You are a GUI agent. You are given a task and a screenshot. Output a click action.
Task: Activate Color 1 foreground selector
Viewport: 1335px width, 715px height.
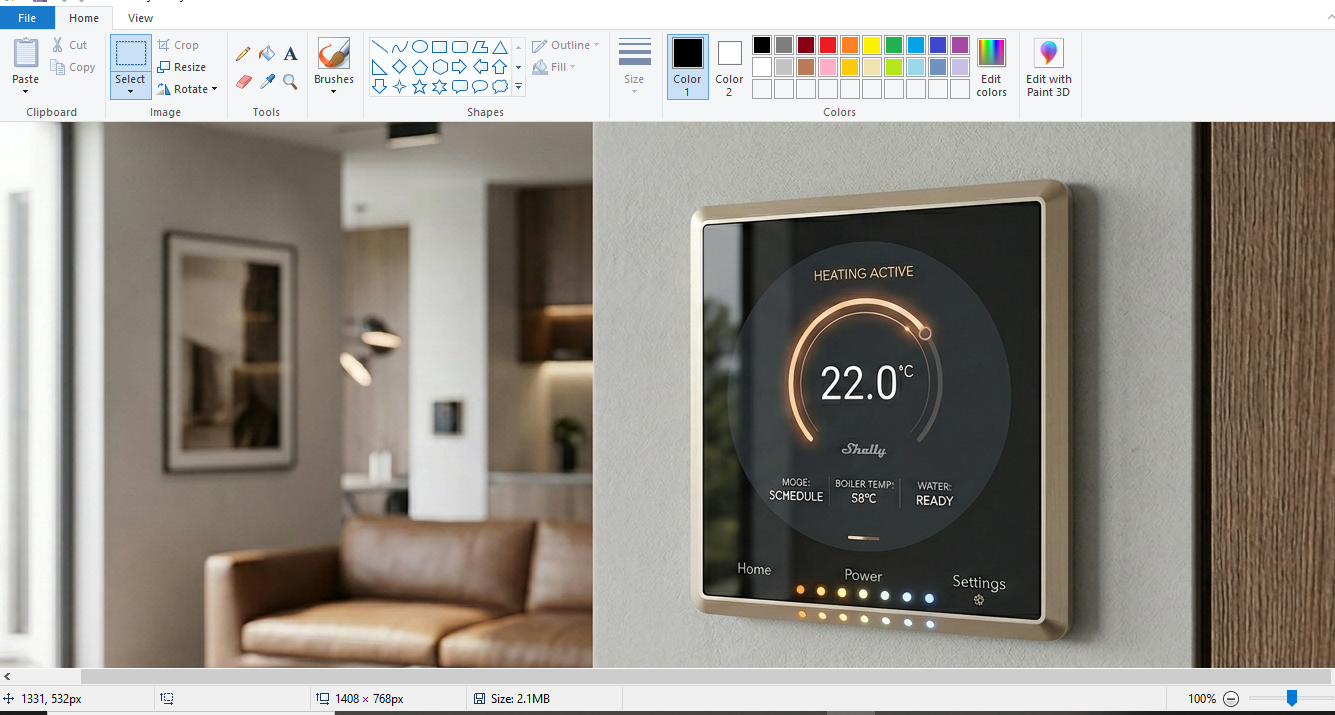pyautogui.click(x=688, y=67)
